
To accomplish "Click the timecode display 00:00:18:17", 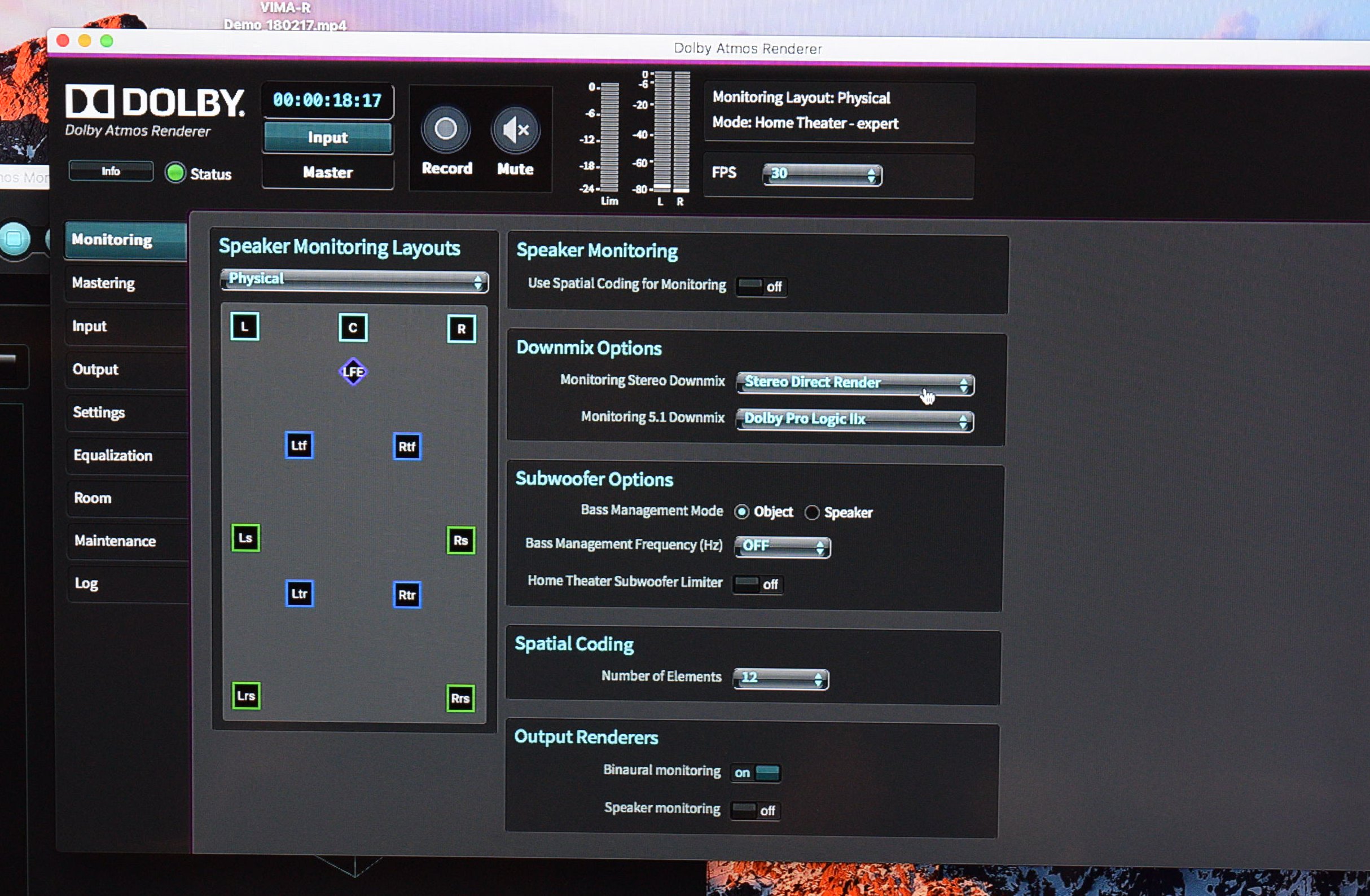I will (x=327, y=100).
